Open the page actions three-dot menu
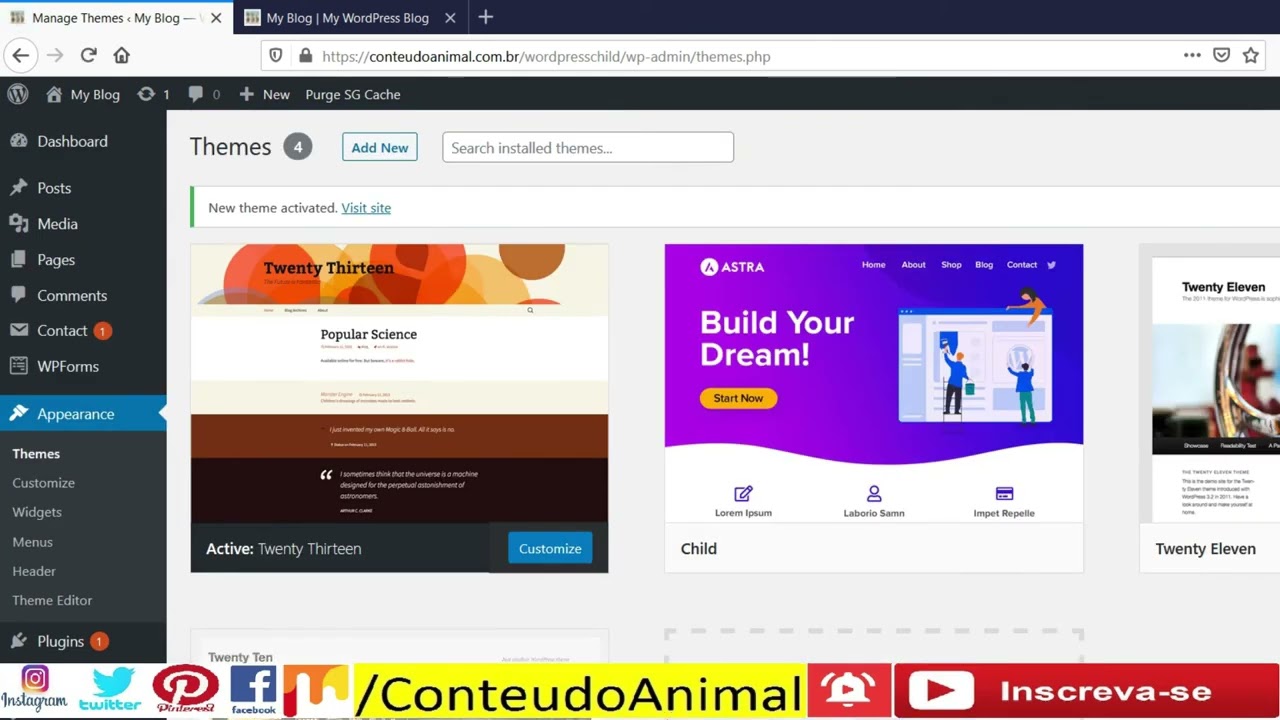 tap(1192, 56)
